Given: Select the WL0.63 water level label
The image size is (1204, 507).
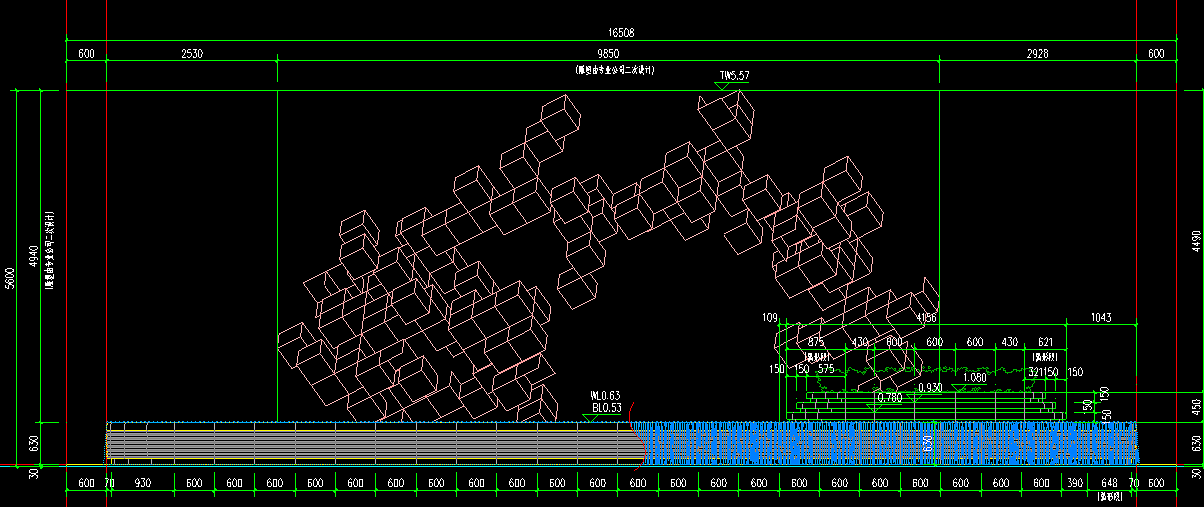Looking at the screenshot, I should (x=605, y=396).
